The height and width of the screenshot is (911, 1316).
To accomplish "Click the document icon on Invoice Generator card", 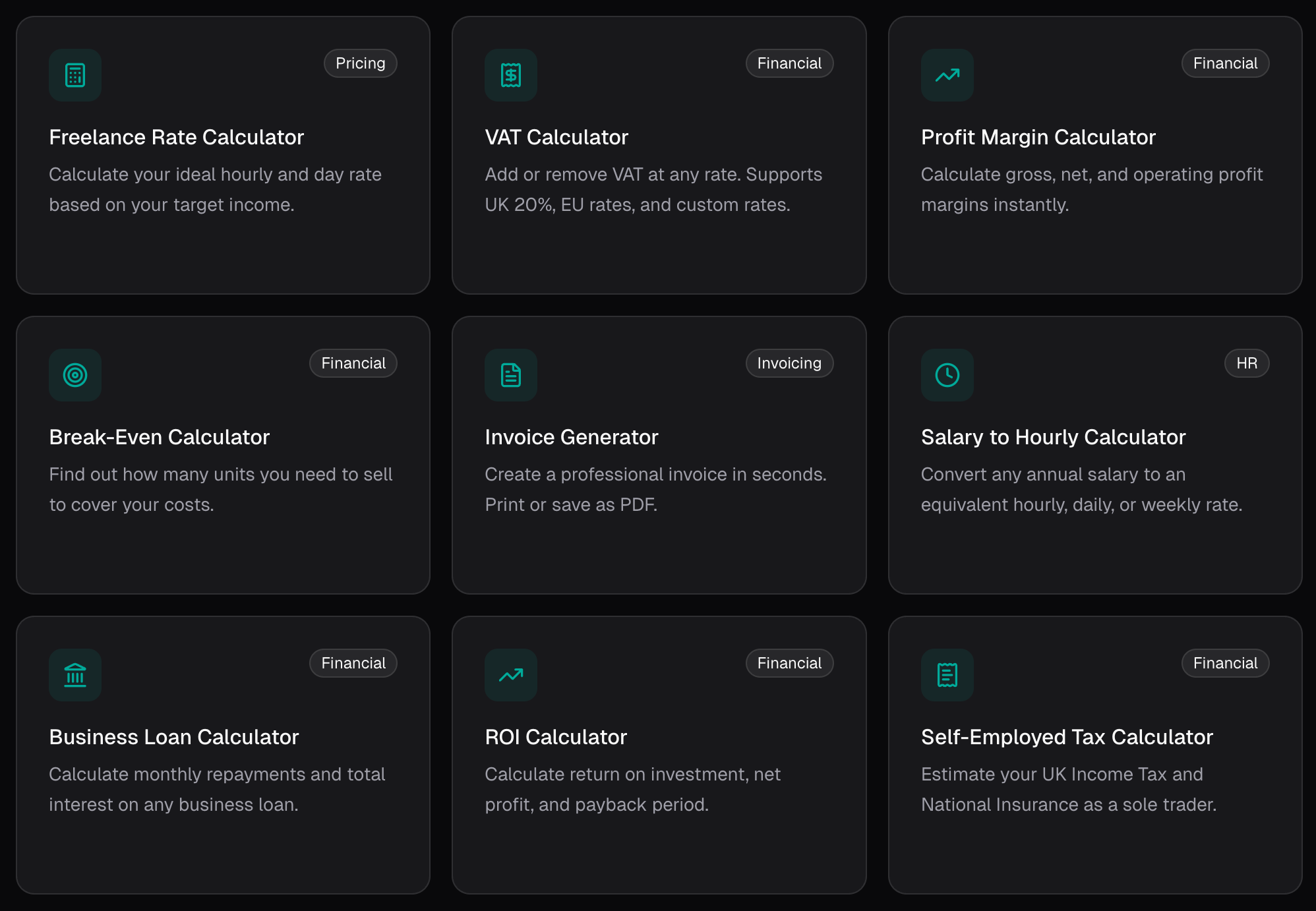I will pyautogui.click(x=511, y=375).
